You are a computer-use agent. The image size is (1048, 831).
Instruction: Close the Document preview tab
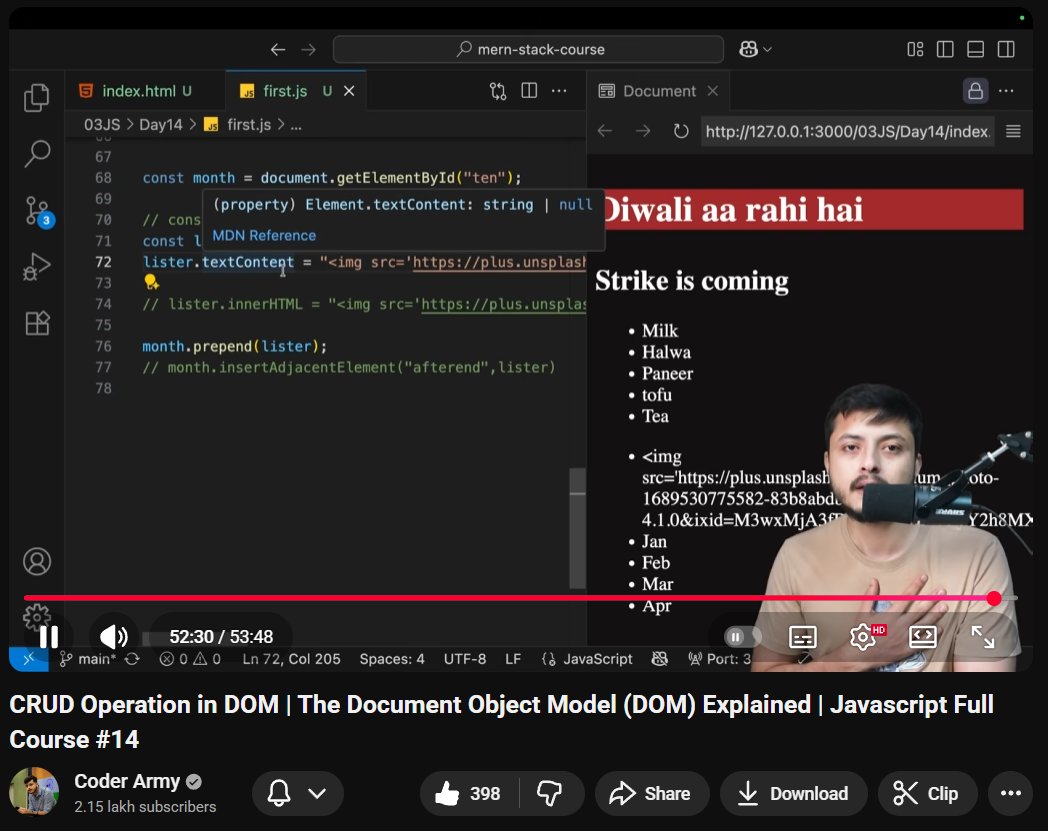click(712, 91)
